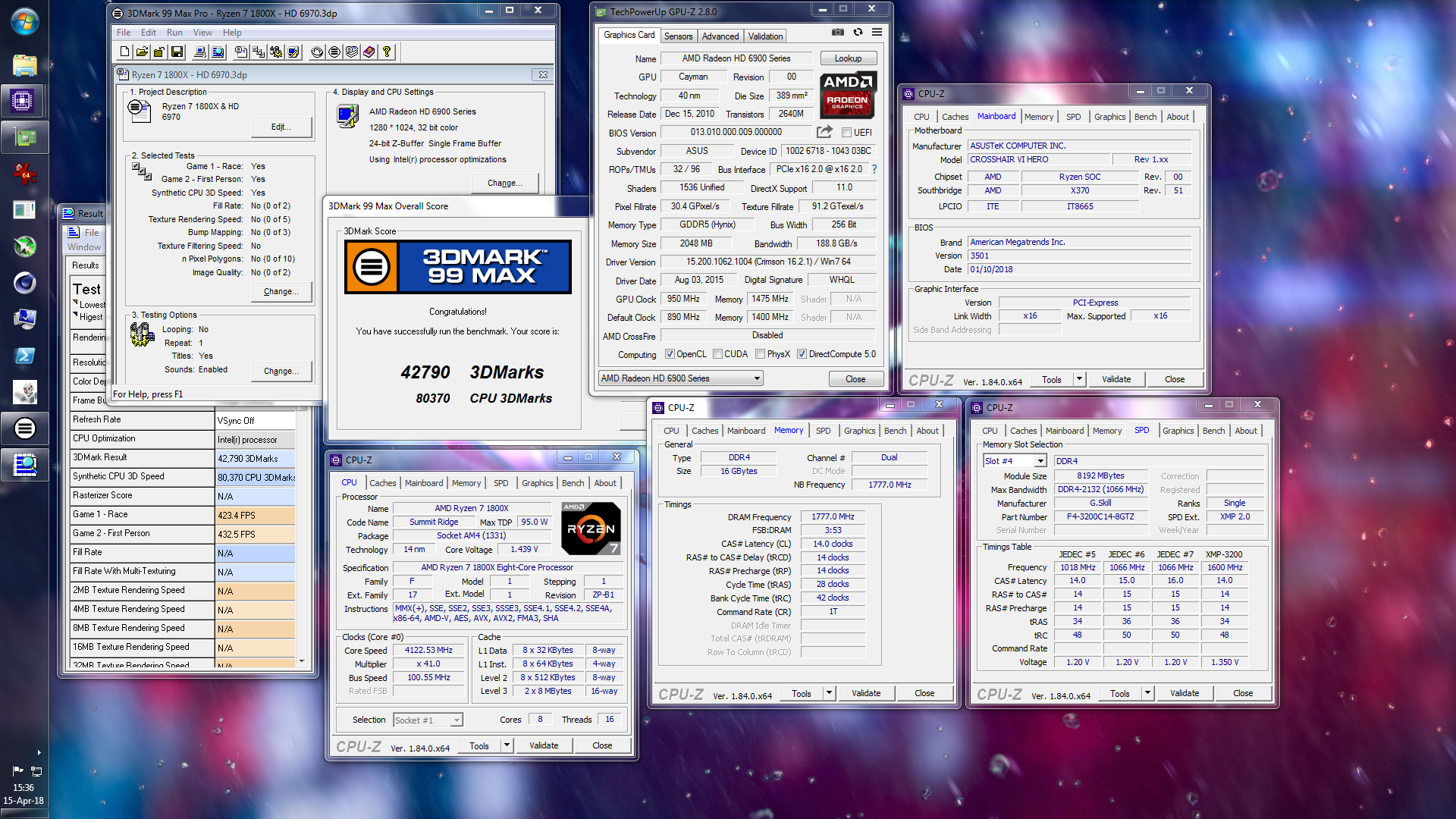Screen dimensions: 1456x819
Task: Click the striped 3DMark logo toolbar icon
Action: (x=334, y=52)
